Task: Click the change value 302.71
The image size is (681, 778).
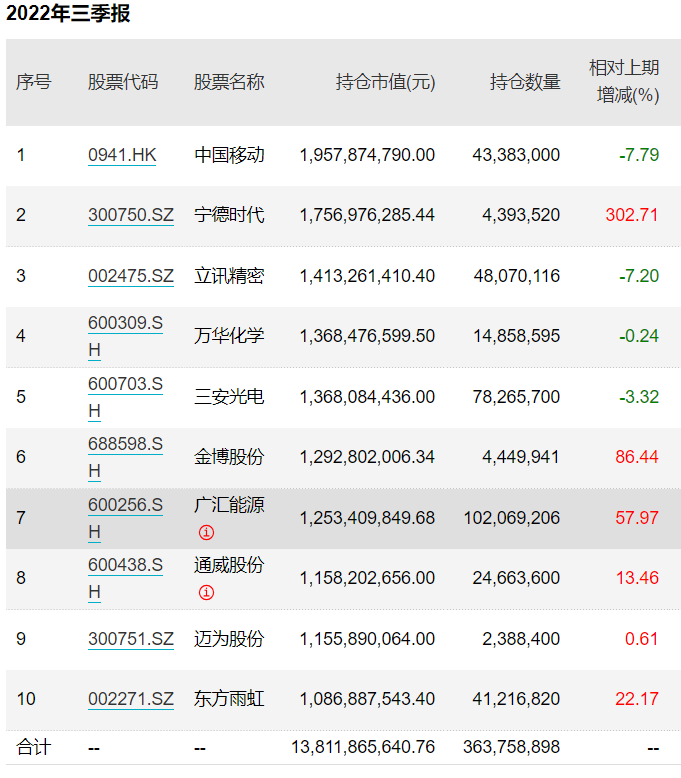Action: [x=632, y=215]
